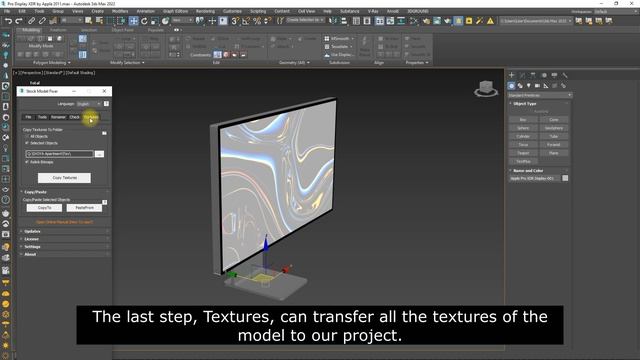Click the Undo arrow in main toolbar
This screenshot has width=640, height=360.
(8, 21)
